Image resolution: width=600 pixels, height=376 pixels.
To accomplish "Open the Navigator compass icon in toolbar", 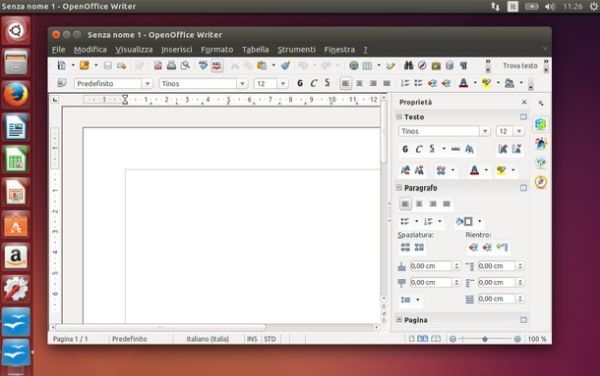I will pos(422,65).
